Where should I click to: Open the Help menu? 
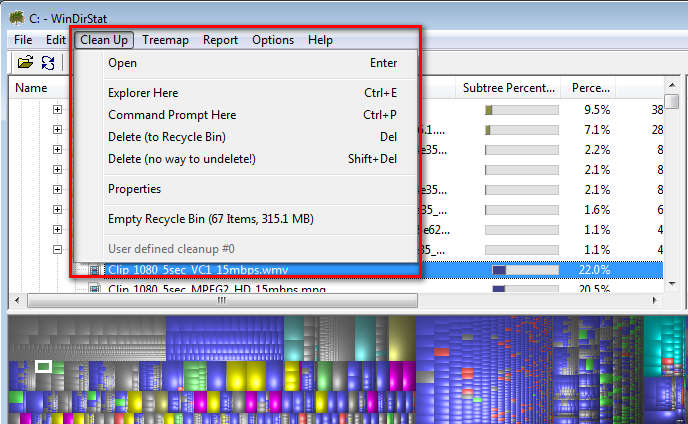[x=320, y=40]
